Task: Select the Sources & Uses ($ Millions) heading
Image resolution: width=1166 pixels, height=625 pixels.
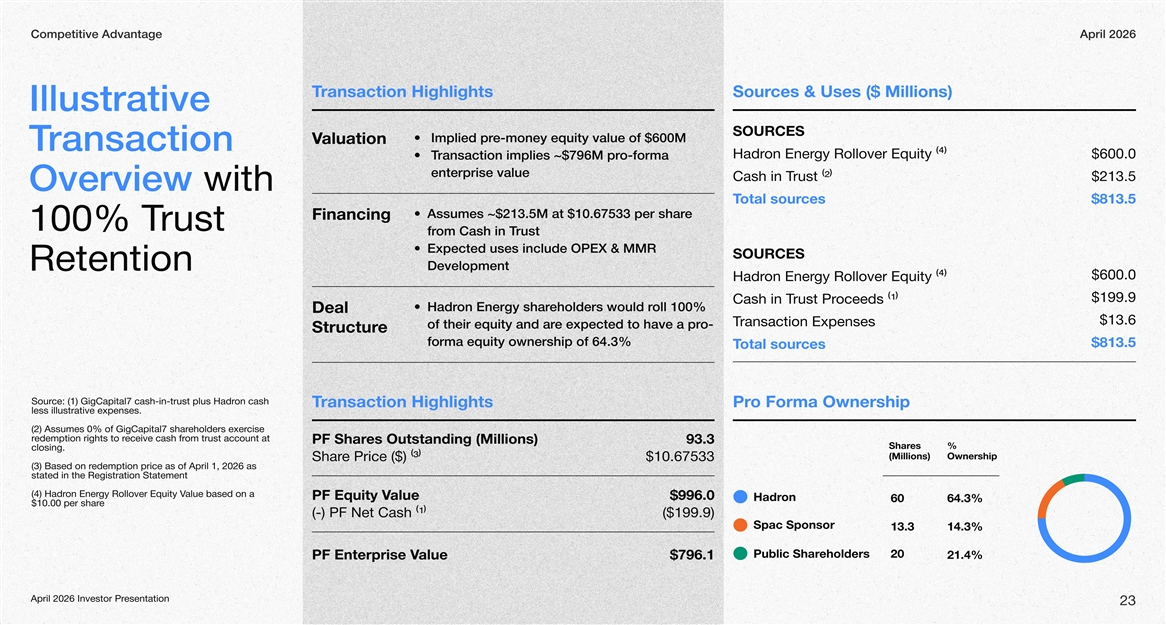Action: [x=842, y=92]
